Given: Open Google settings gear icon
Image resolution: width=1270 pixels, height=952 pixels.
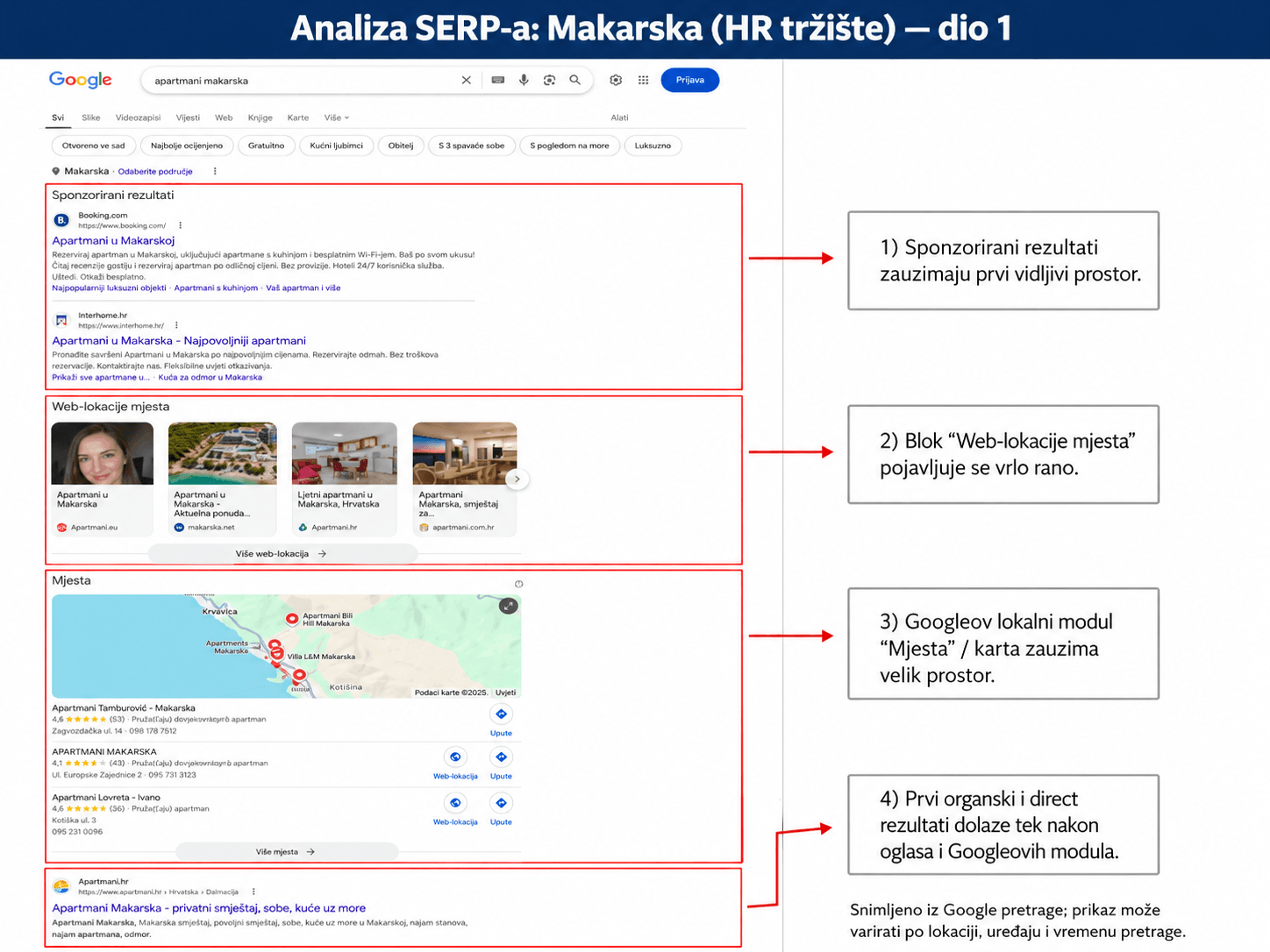Looking at the screenshot, I should pos(616,80).
